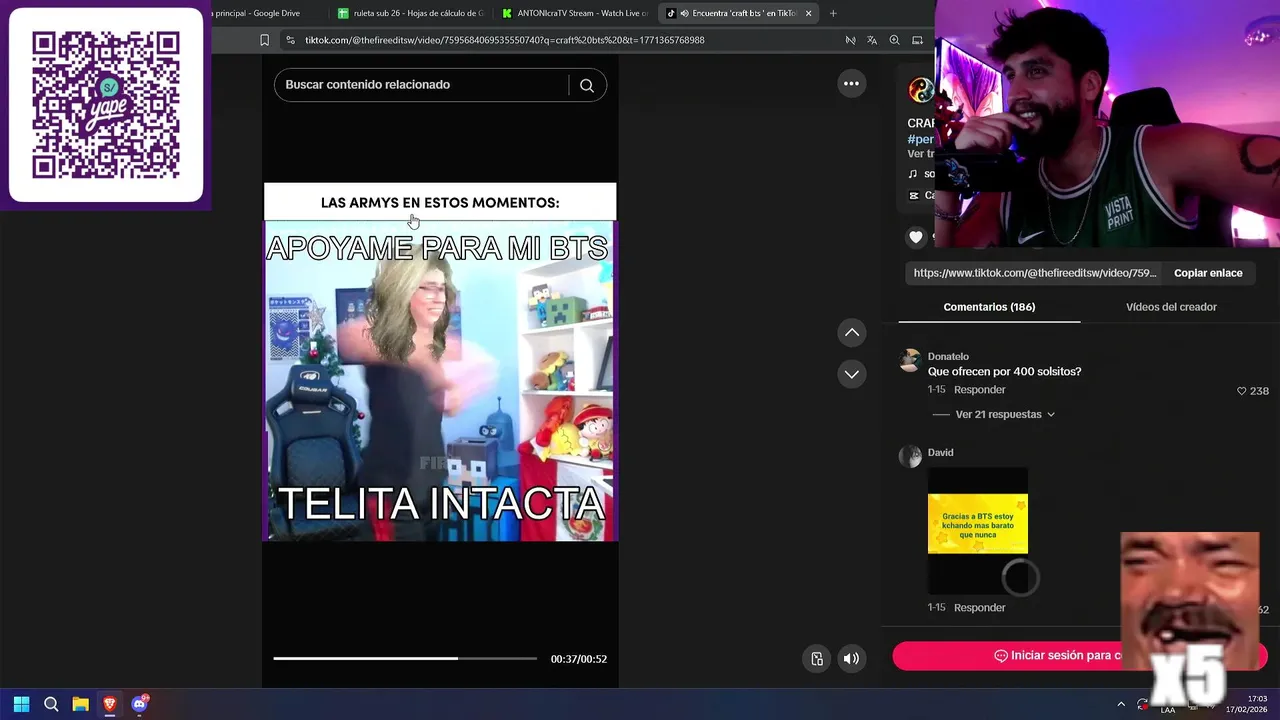This screenshot has height=720, width=1280.
Task: Open the three-dot more options menu
Action: pyautogui.click(x=851, y=84)
